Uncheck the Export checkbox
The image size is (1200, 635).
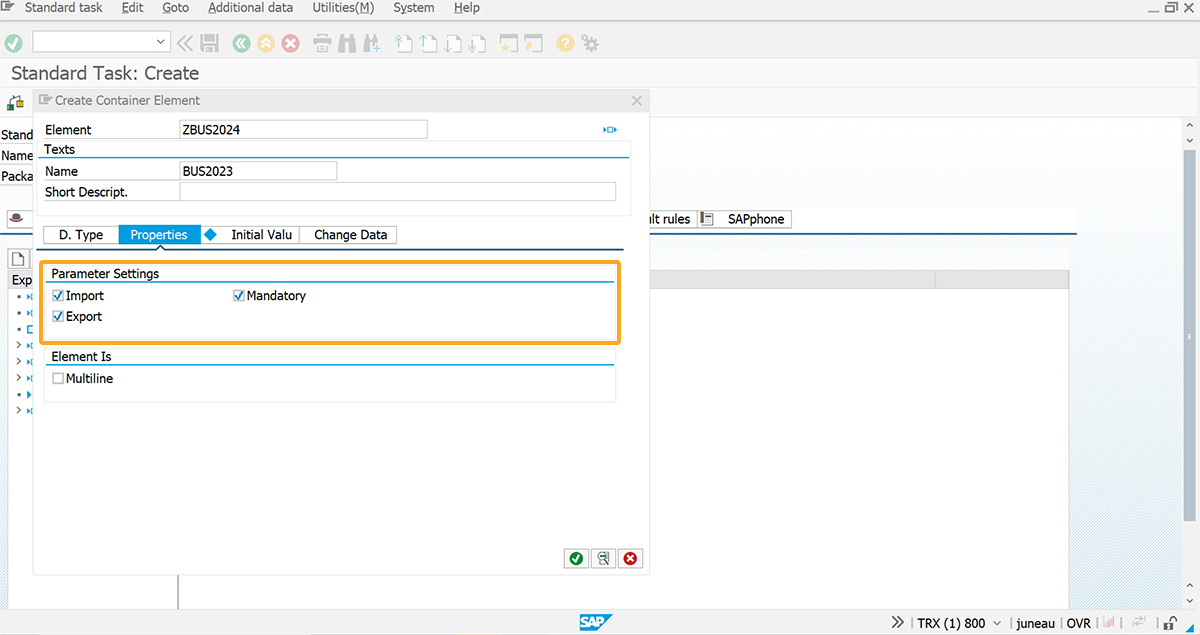pyautogui.click(x=58, y=317)
